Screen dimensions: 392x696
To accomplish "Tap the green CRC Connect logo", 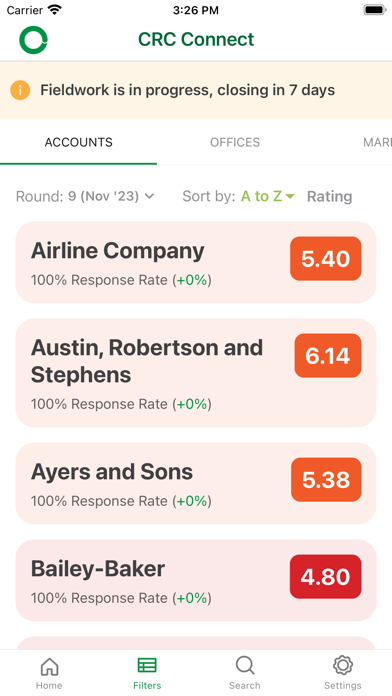I will pos(33,40).
